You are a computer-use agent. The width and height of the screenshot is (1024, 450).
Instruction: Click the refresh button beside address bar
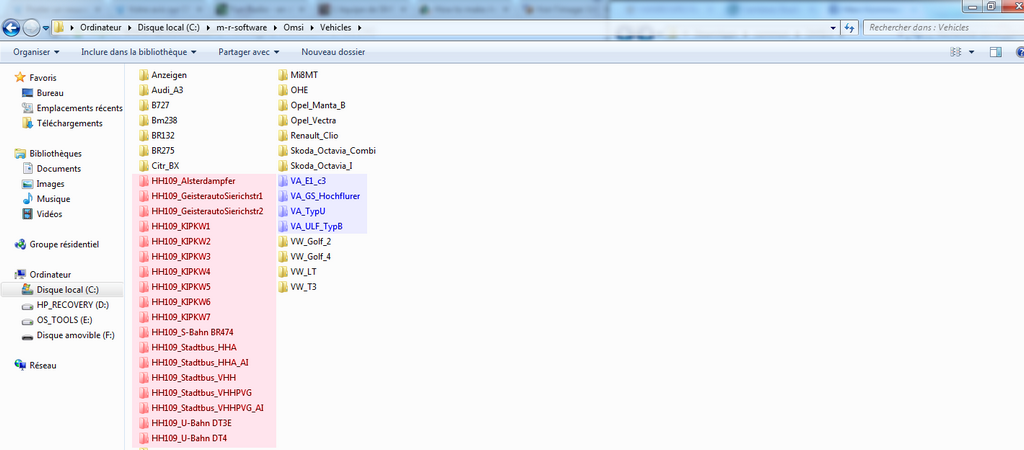849,27
